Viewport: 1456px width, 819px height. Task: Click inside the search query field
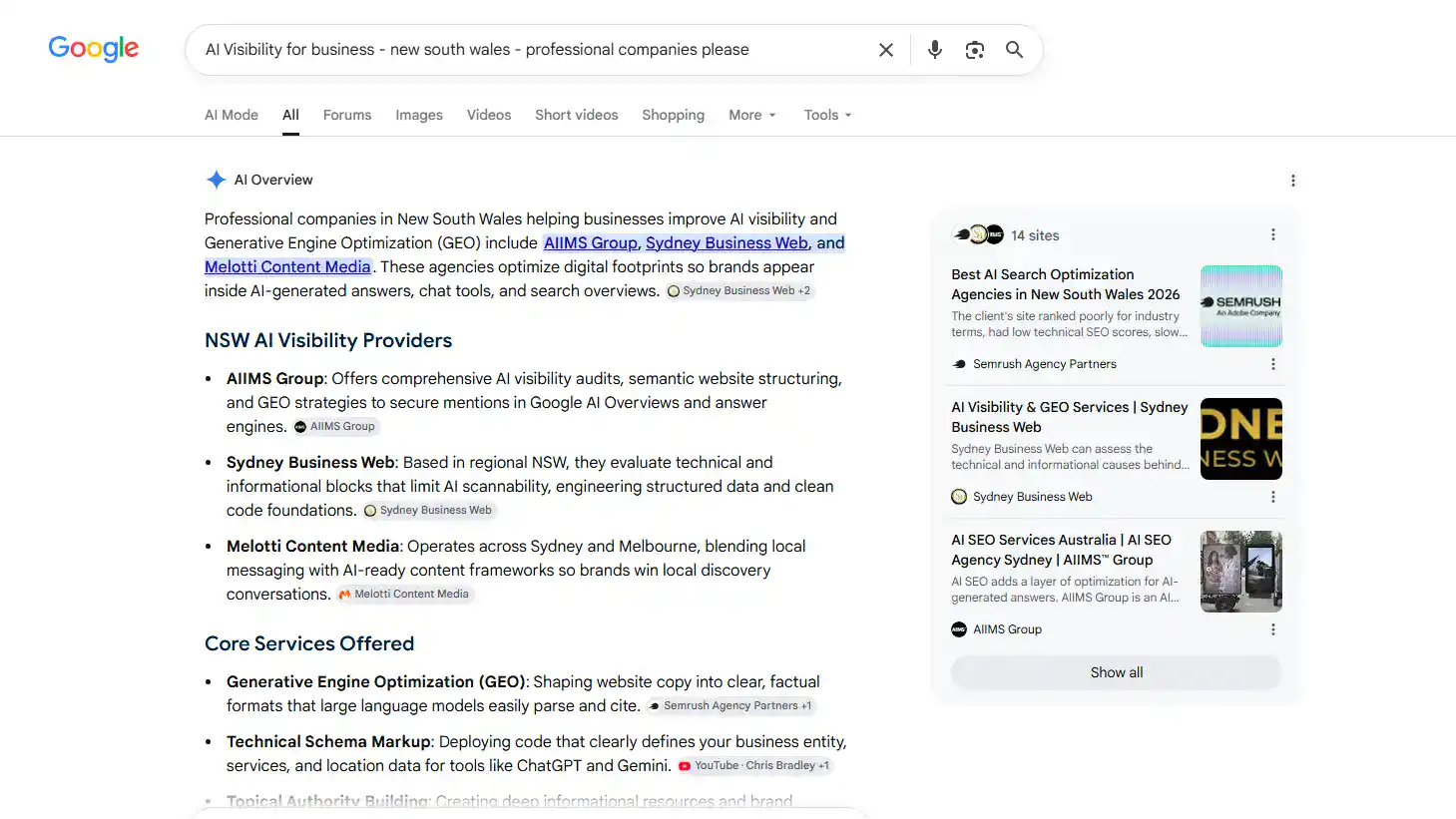[x=529, y=50]
